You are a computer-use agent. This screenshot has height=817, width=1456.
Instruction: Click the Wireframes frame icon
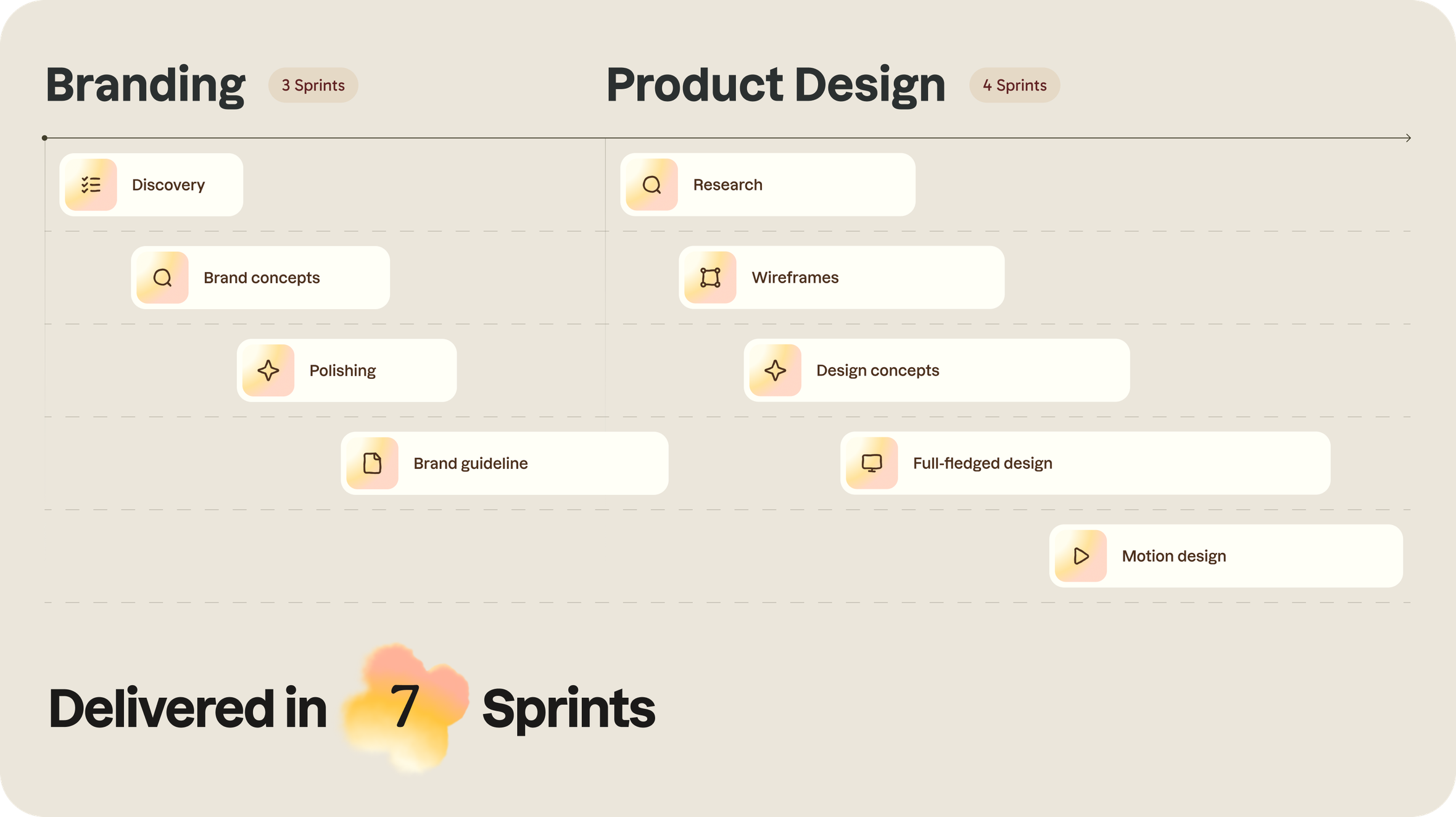(x=710, y=278)
